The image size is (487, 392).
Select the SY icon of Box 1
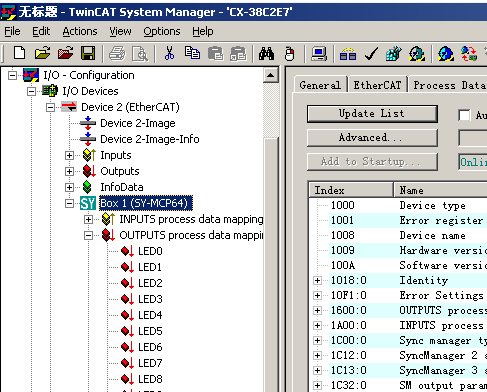click(x=88, y=203)
